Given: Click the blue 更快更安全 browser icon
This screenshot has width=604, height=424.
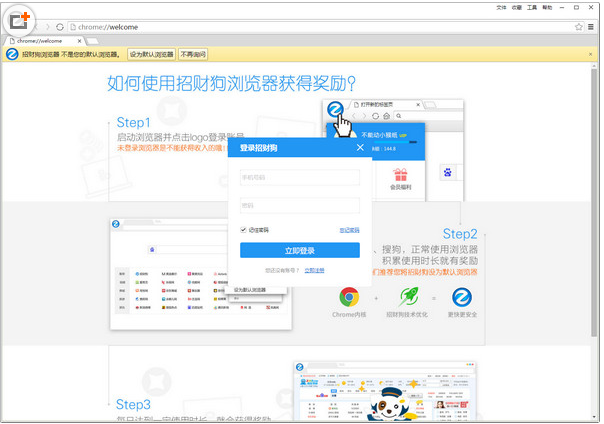Looking at the screenshot, I should [x=462, y=296].
